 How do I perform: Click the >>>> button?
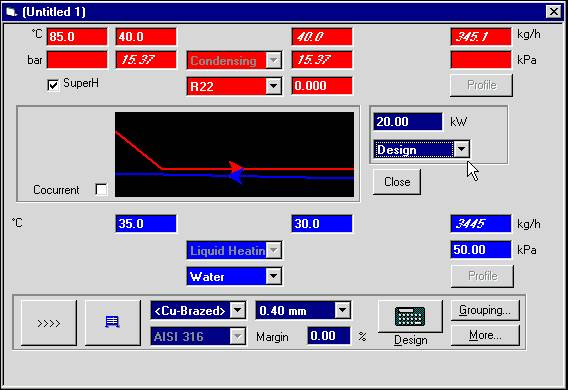tap(49, 322)
